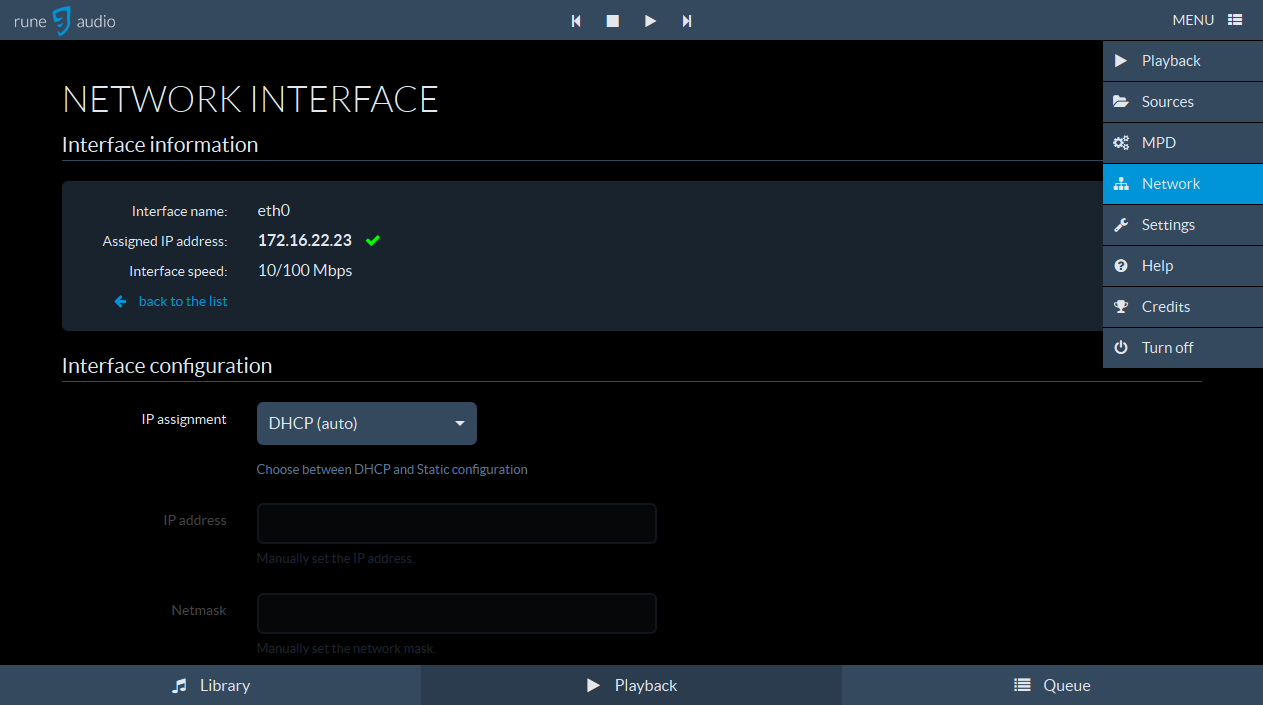Click the green checkmark beside the IP address

pyautogui.click(x=373, y=241)
